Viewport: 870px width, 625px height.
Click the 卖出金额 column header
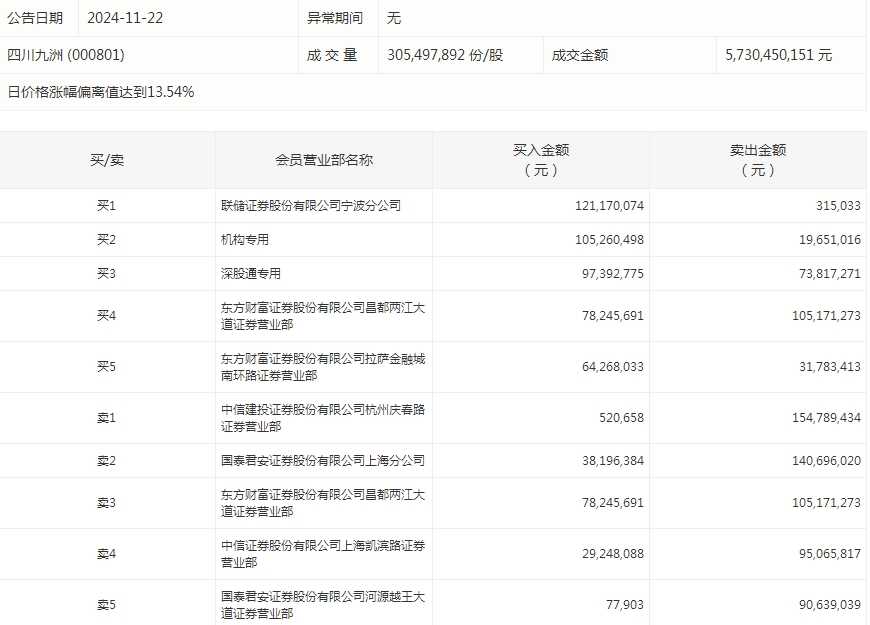coord(758,160)
